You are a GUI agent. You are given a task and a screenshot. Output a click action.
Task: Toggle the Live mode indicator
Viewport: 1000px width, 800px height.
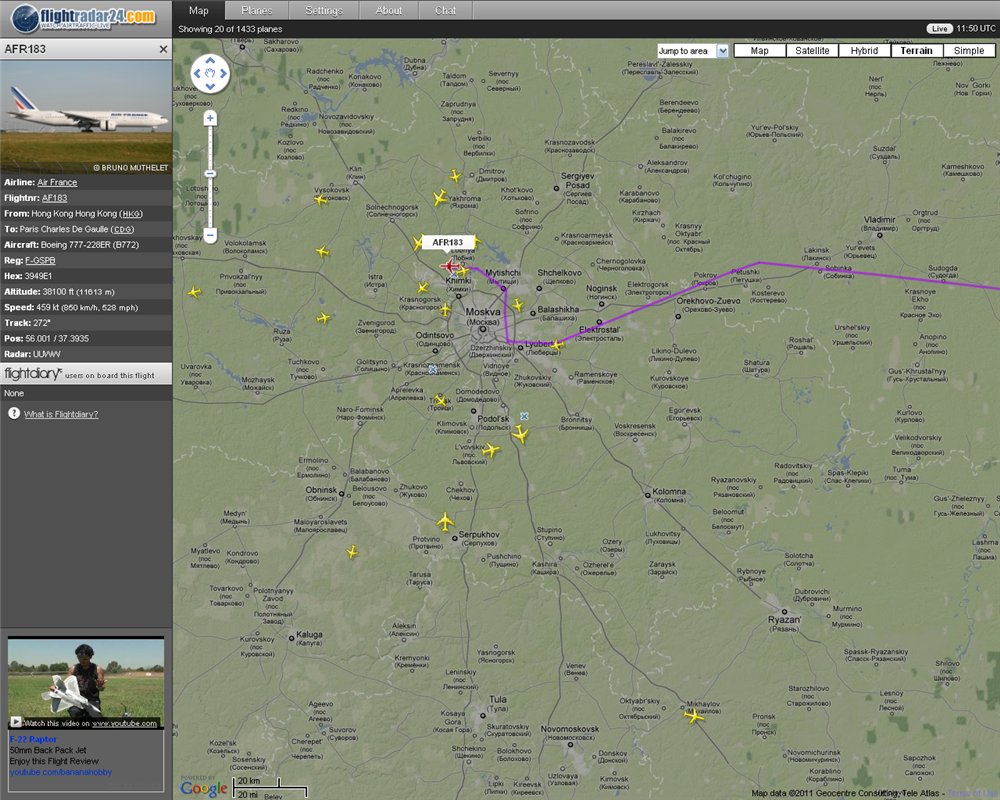point(939,29)
